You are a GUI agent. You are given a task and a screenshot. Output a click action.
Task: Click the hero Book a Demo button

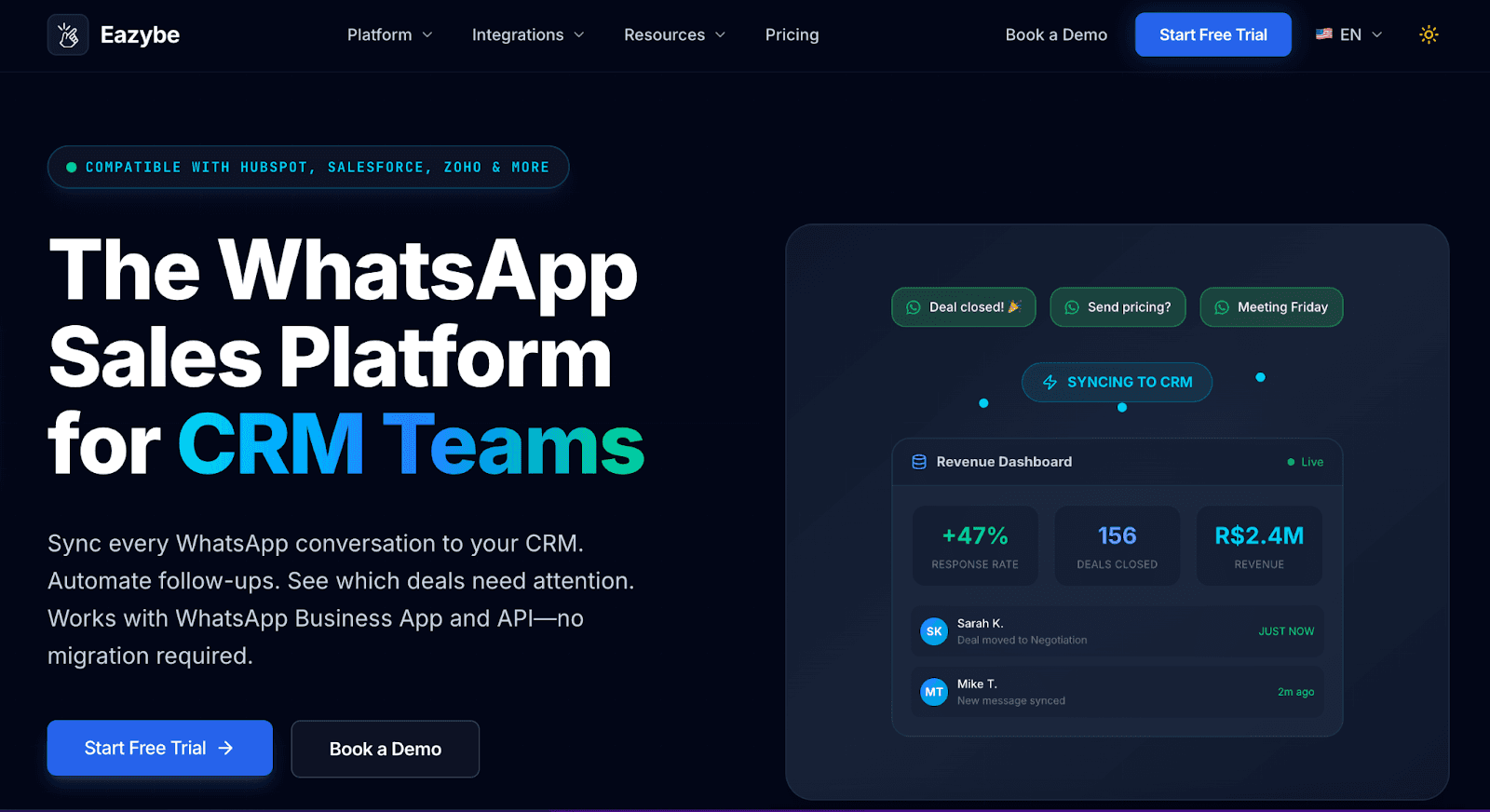coord(386,749)
